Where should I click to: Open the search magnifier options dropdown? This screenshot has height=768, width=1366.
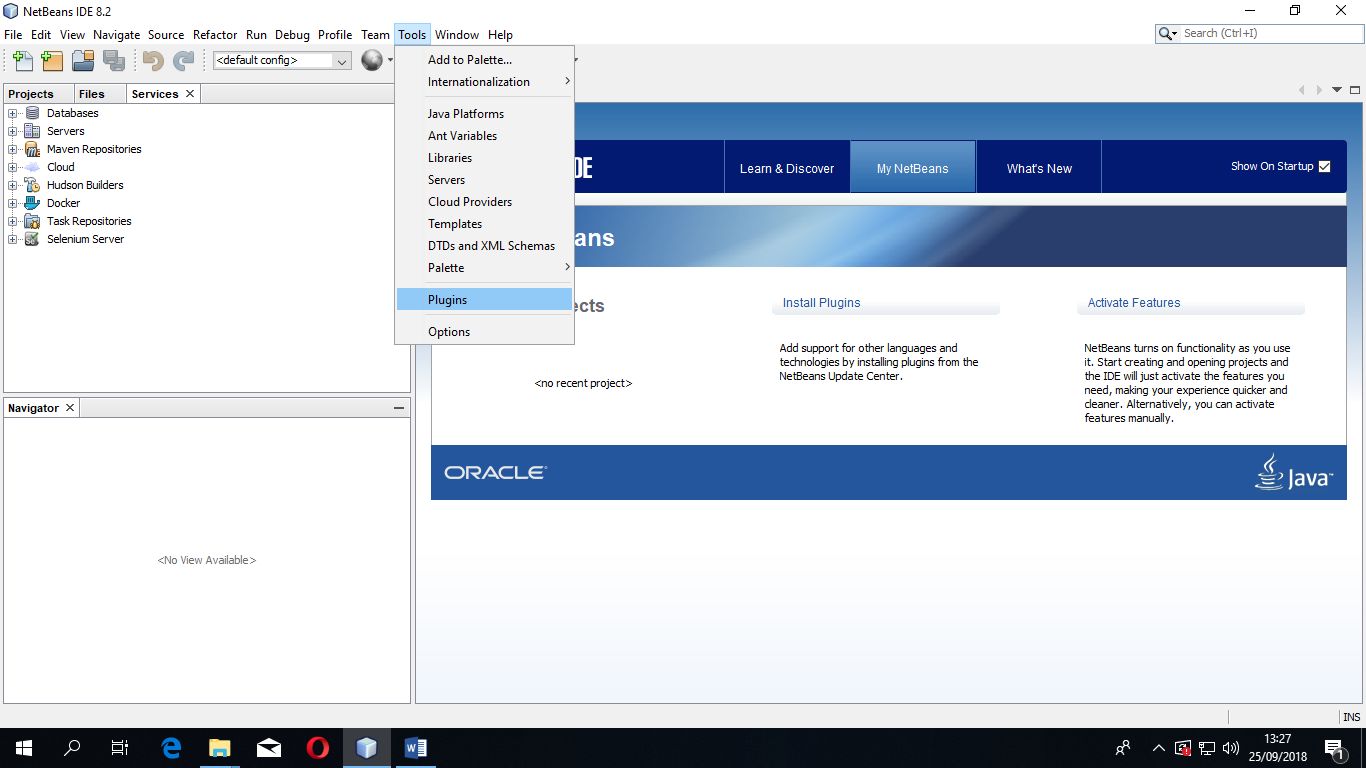[1168, 33]
